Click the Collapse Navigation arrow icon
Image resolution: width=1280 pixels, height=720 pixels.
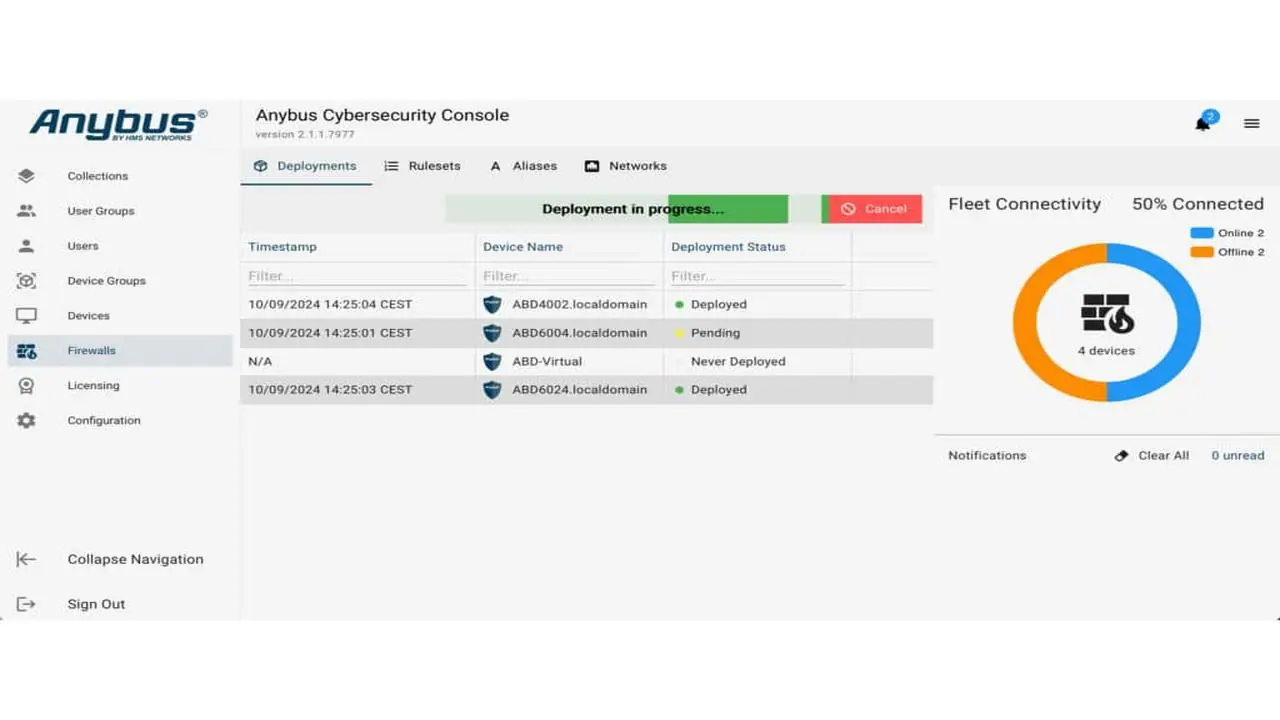coord(27,560)
